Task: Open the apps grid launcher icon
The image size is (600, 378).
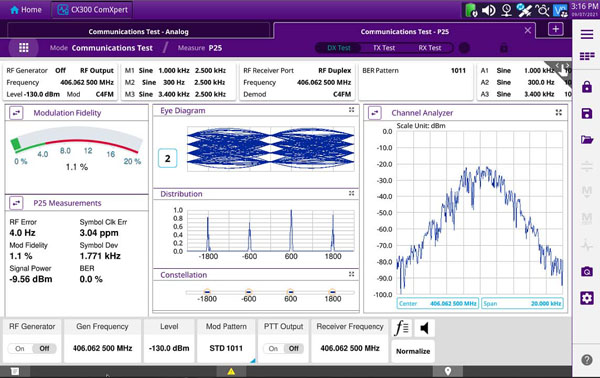Action: [x=24, y=47]
